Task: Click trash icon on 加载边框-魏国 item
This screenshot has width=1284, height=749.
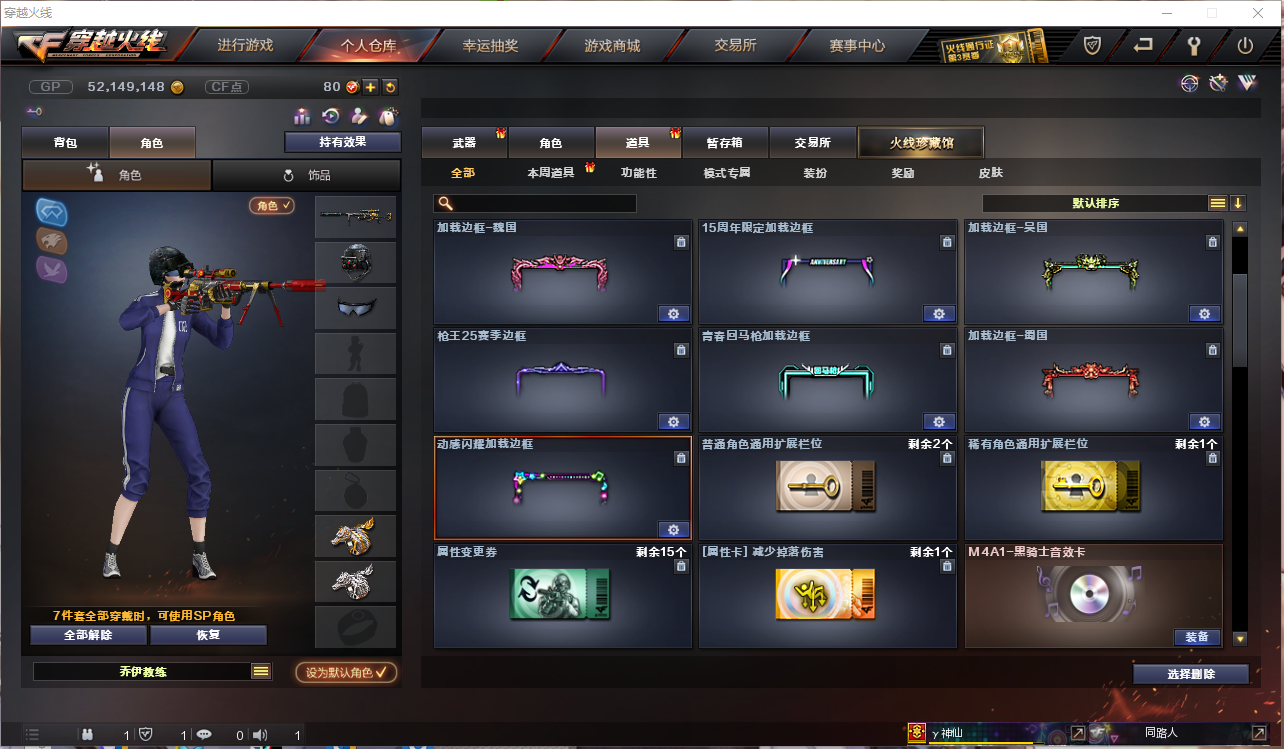Action: coord(680,242)
